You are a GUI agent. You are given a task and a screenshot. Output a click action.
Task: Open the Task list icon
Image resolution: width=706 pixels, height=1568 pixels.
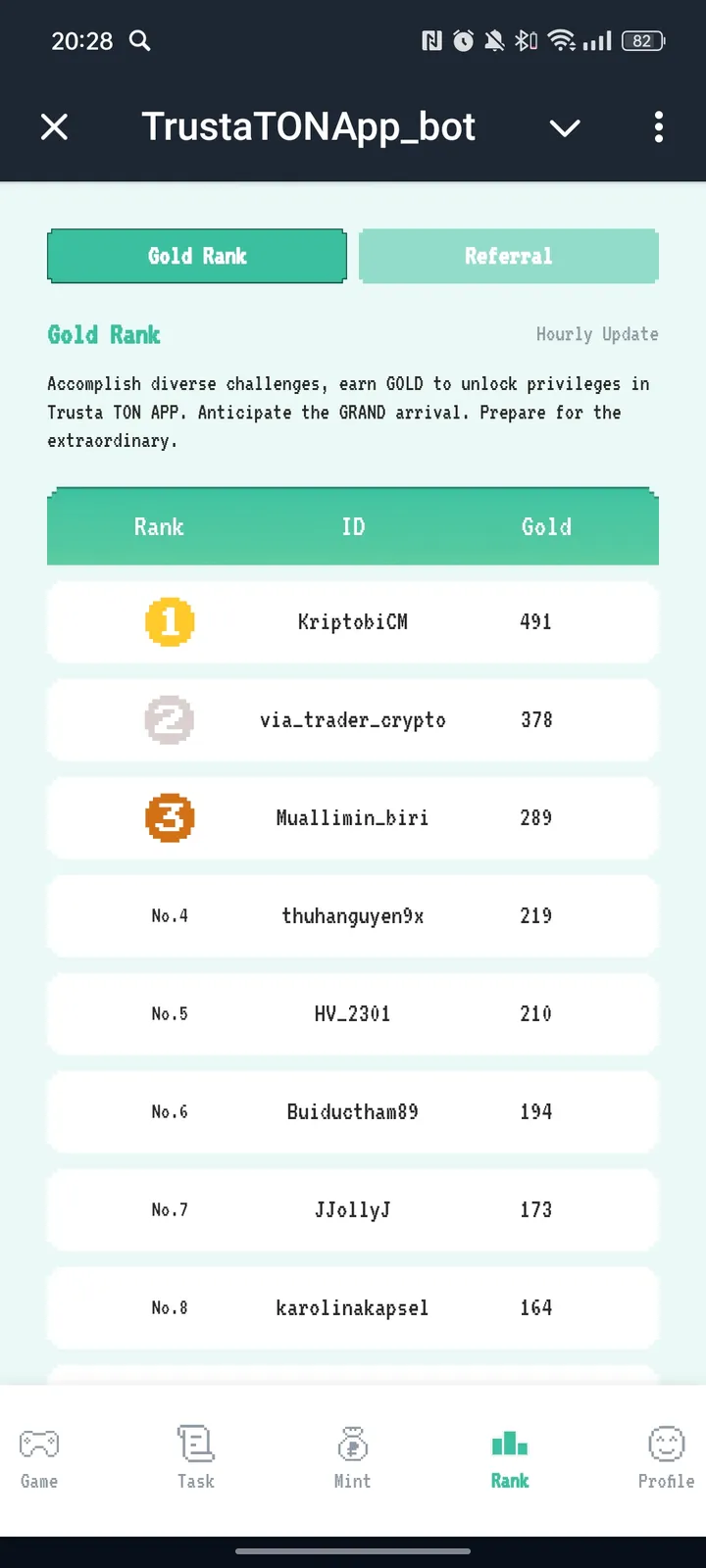click(195, 1443)
